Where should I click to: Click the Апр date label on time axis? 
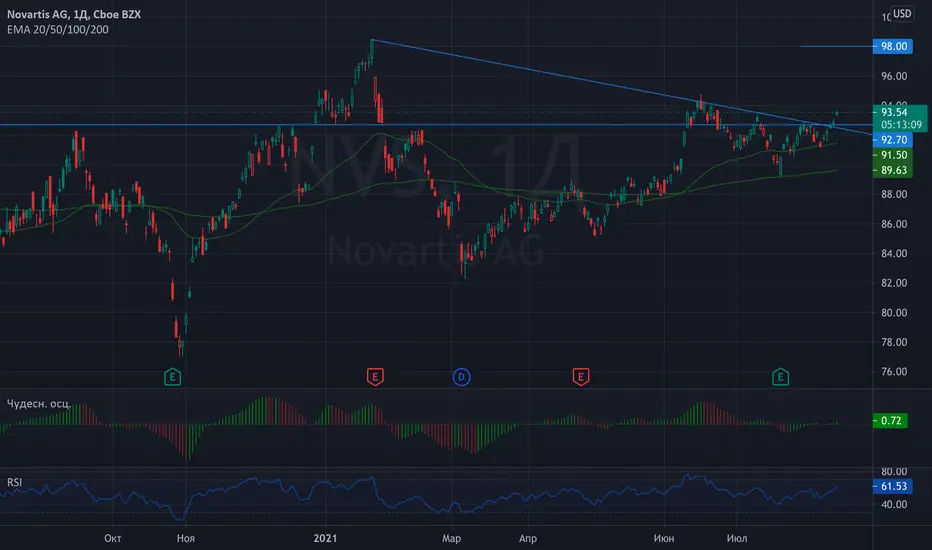(528, 538)
